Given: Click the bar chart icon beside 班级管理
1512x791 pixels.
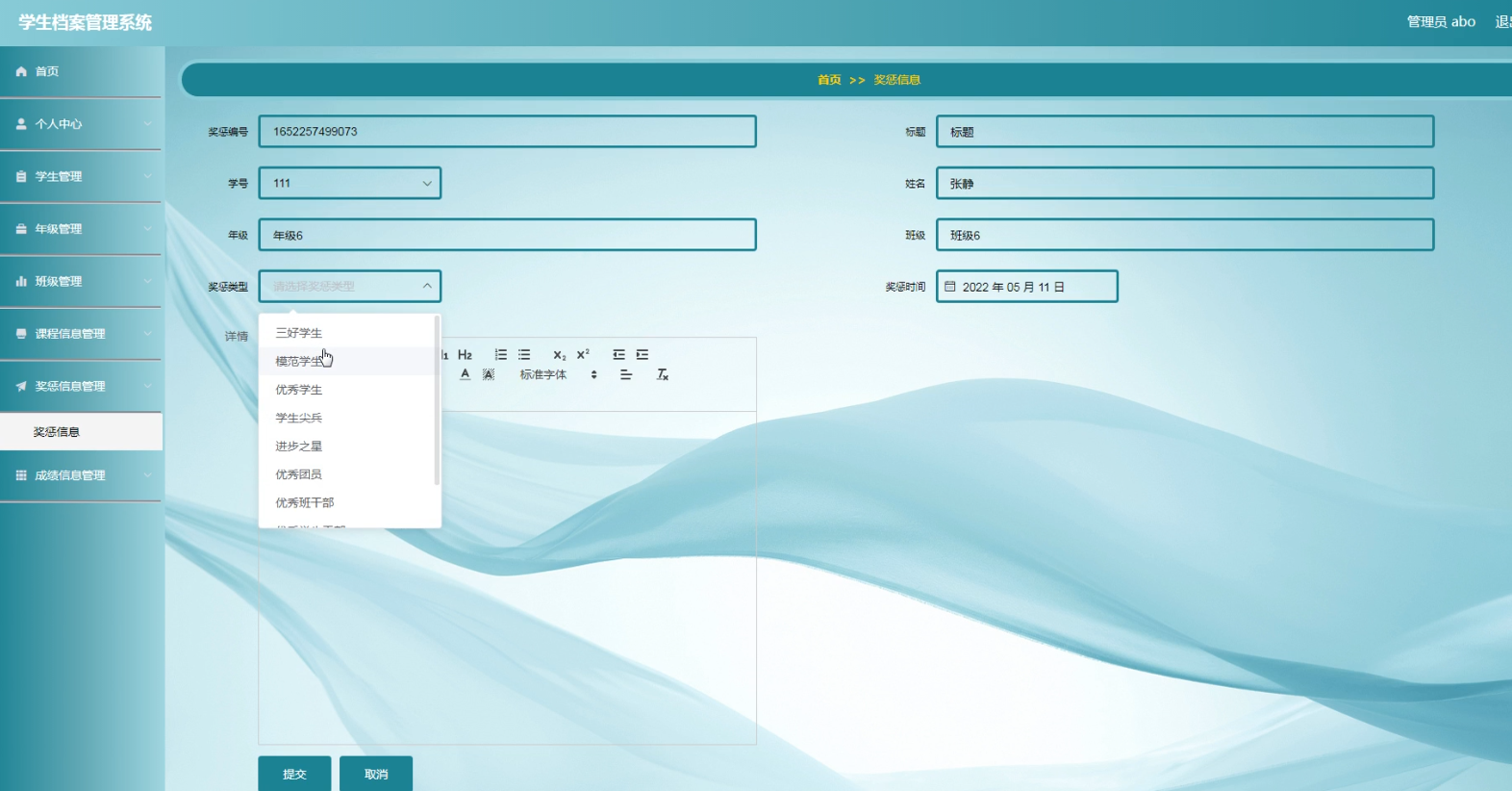Looking at the screenshot, I should [21, 281].
